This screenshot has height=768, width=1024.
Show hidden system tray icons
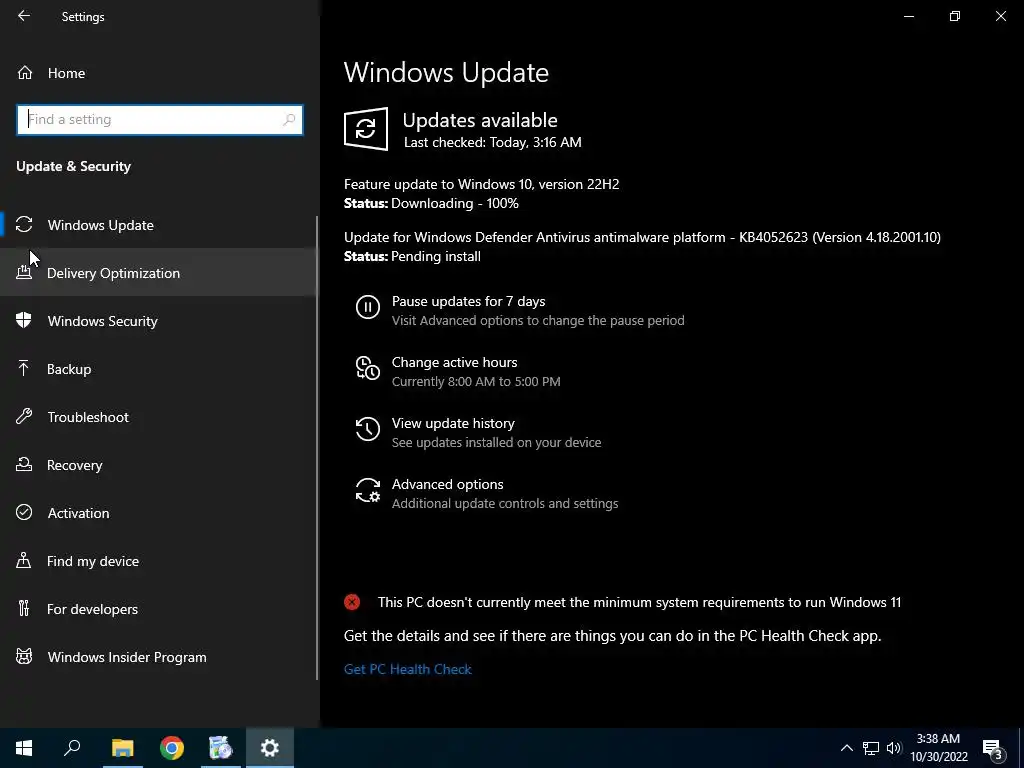846,748
